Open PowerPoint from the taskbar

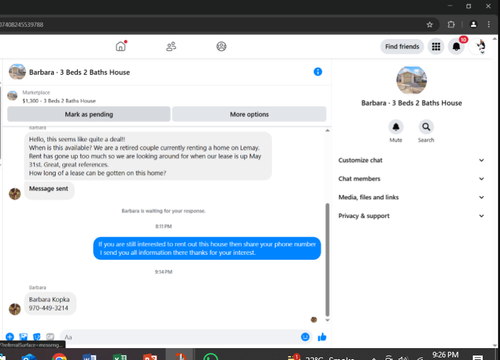click(x=150, y=357)
